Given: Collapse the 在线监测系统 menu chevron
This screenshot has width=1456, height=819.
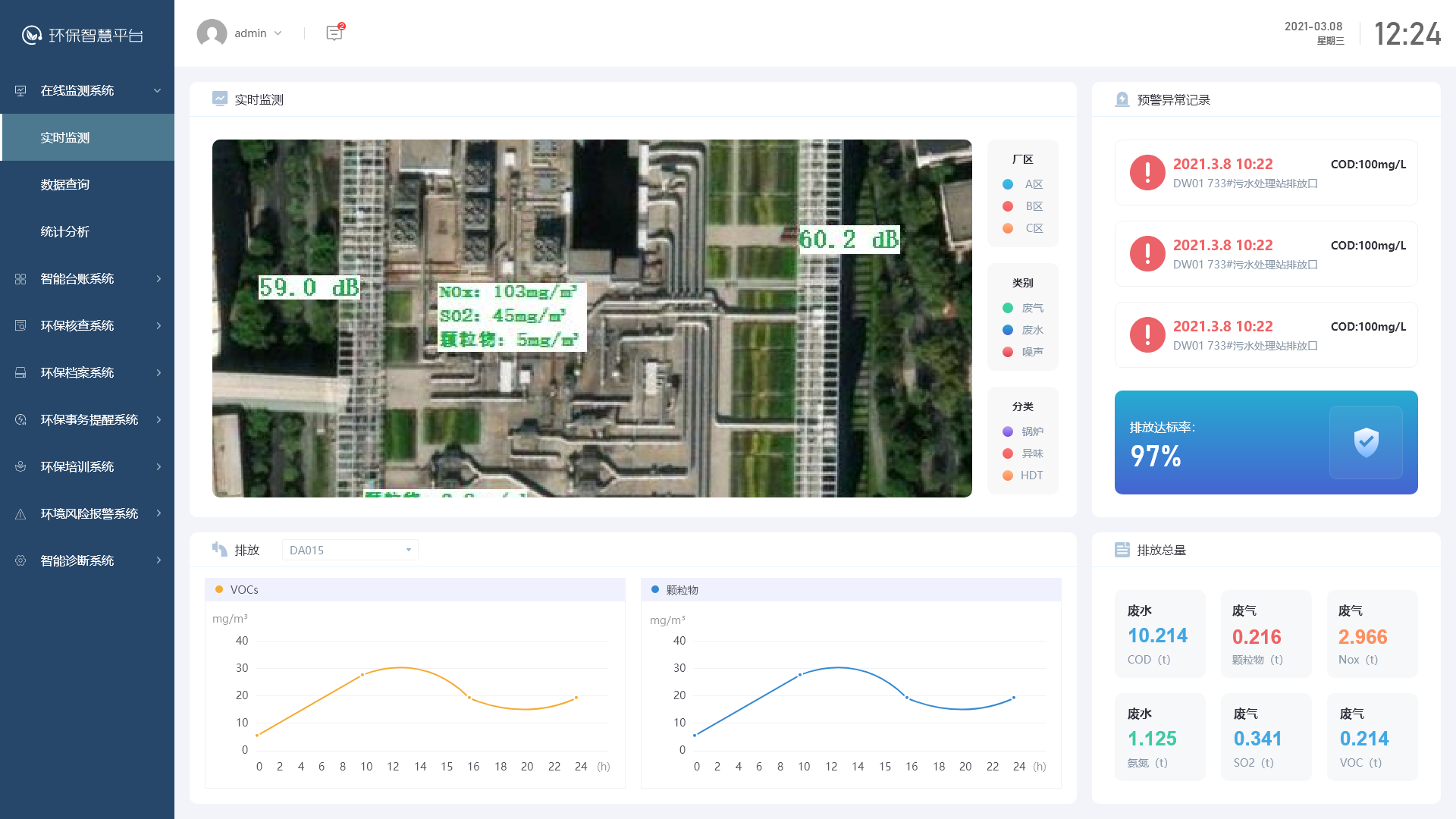Looking at the screenshot, I should point(158,90).
